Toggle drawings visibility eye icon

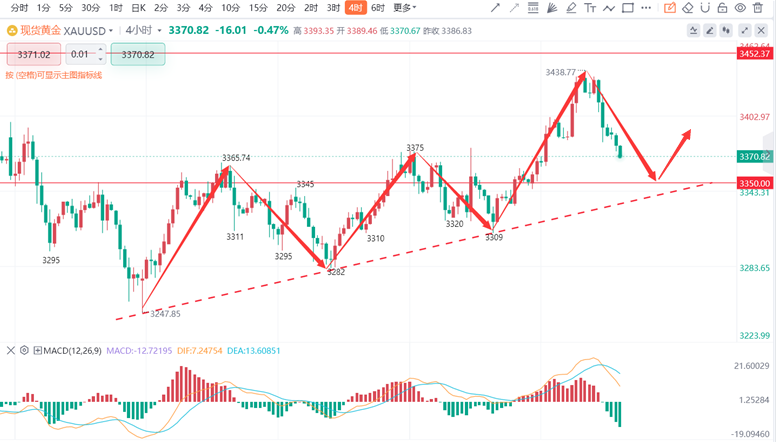click(740, 8)
